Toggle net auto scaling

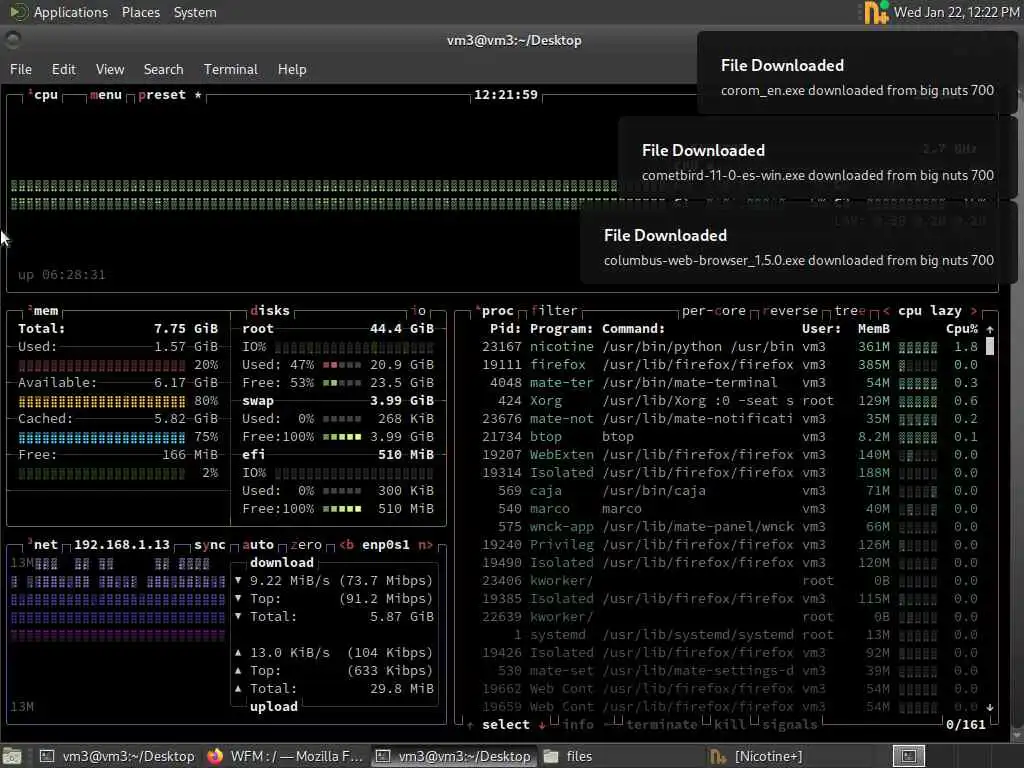(258, 545)
